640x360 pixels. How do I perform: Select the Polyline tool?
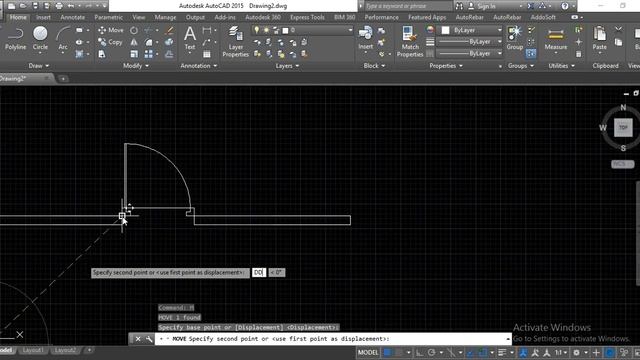(16, 38)
